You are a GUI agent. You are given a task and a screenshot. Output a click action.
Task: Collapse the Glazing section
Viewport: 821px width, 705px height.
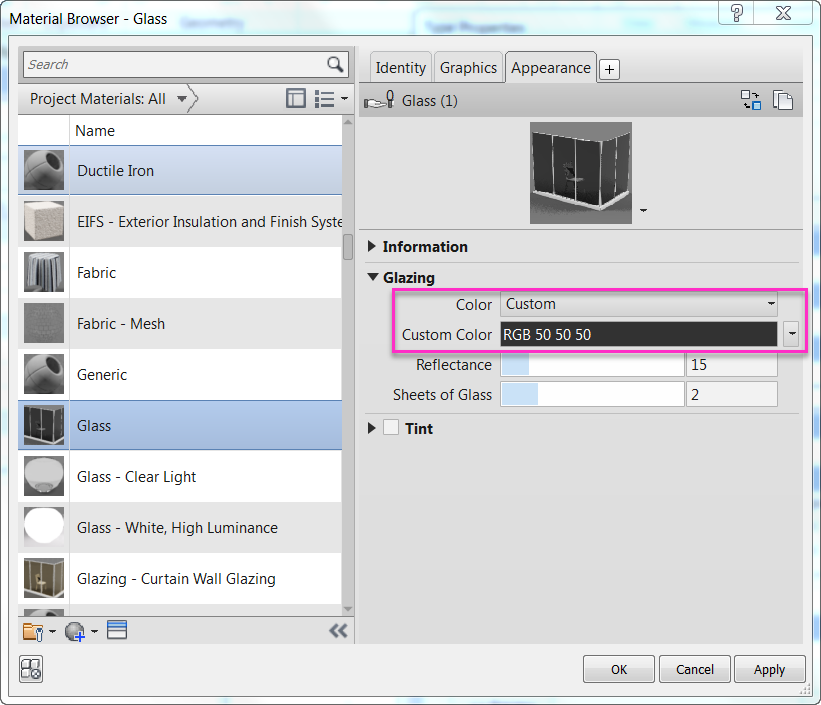pyautogui.click(x=372, y=277)
